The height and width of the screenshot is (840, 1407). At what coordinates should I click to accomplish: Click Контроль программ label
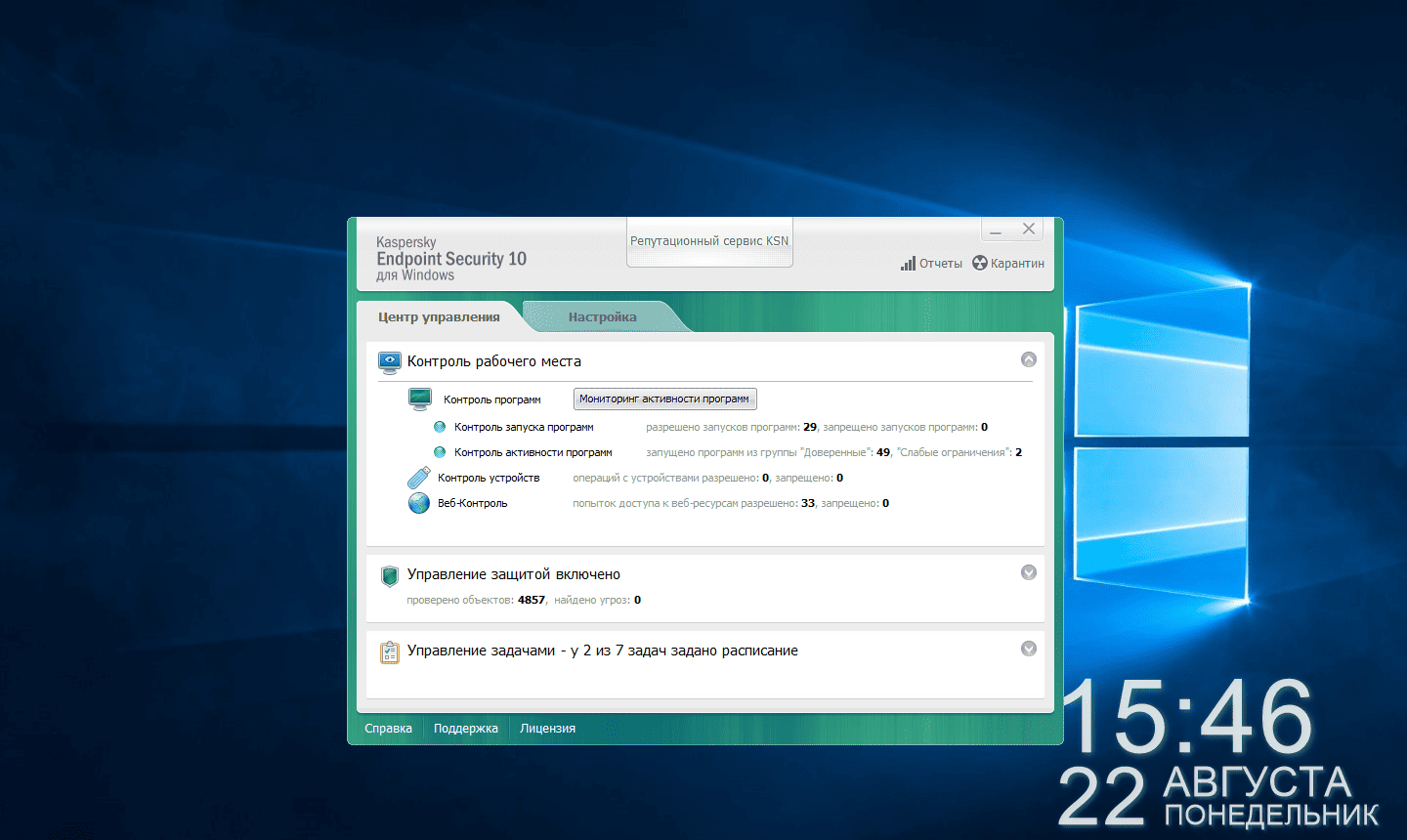492,399
